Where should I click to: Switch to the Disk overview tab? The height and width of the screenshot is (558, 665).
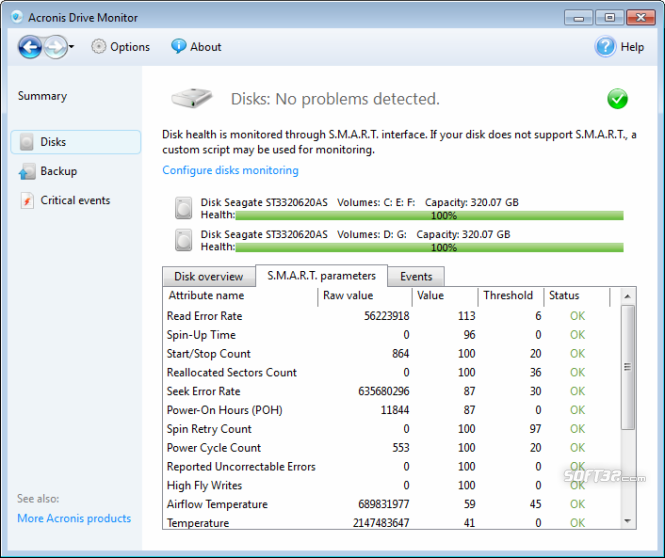coord(209,276)
